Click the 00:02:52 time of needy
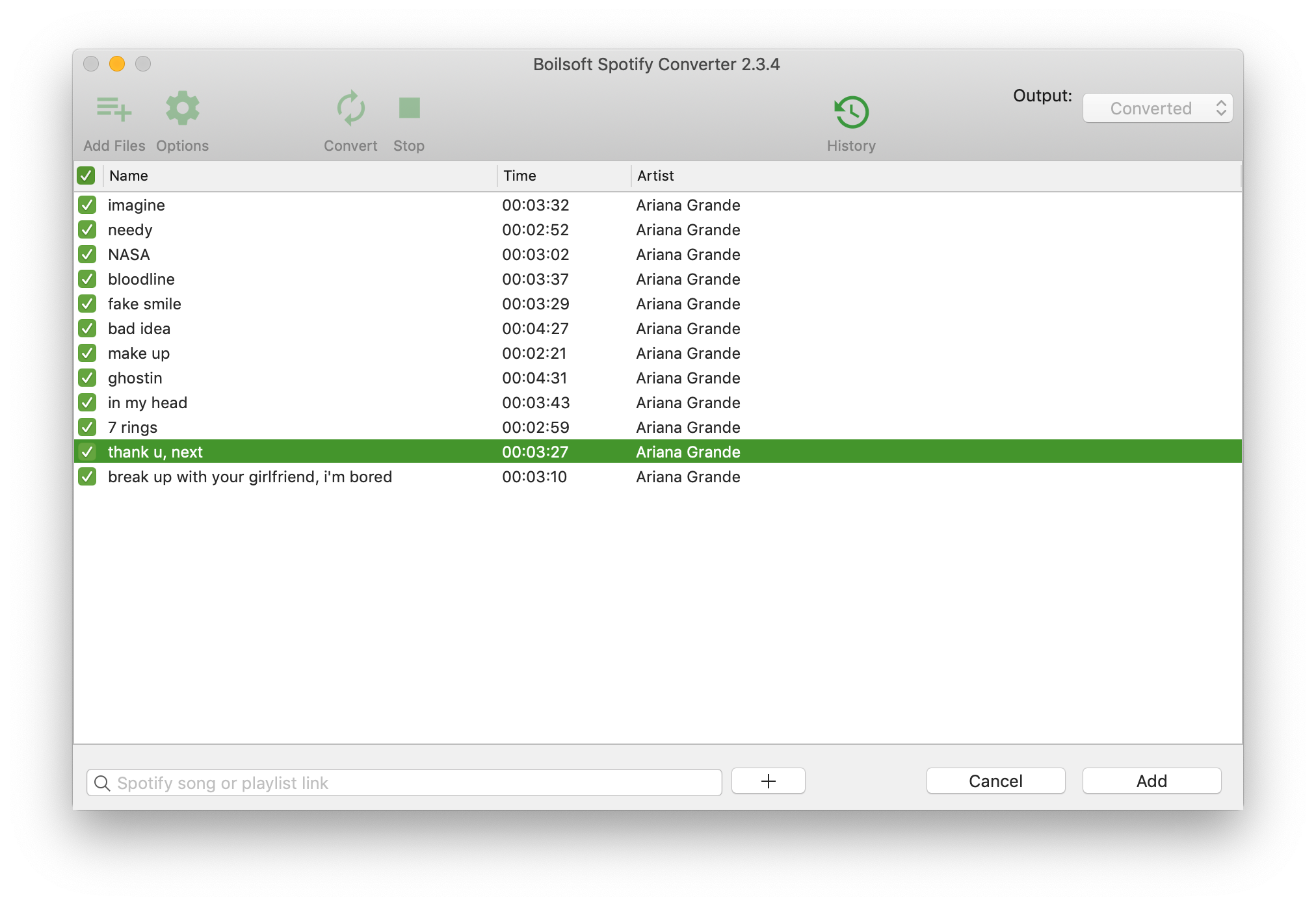The height and width of the screenshot is (906, 1316). click(x=536, y=229)
